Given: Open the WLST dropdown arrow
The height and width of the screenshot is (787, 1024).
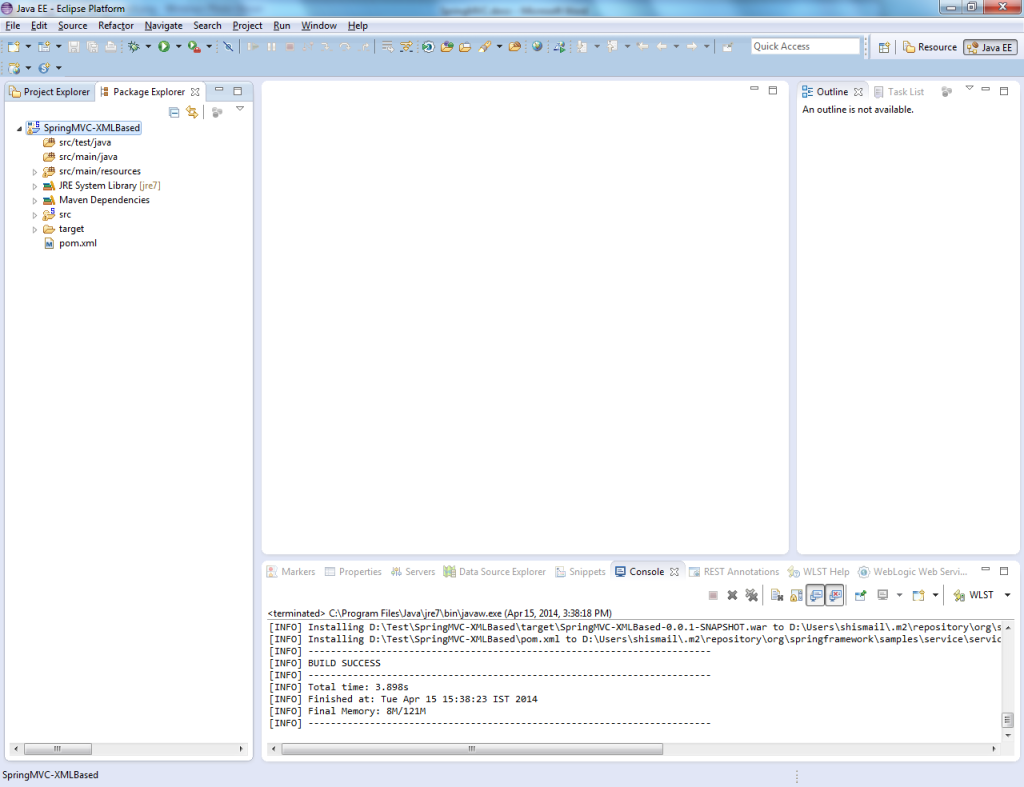Looking at the screenshot, I should click(1007, 595).
